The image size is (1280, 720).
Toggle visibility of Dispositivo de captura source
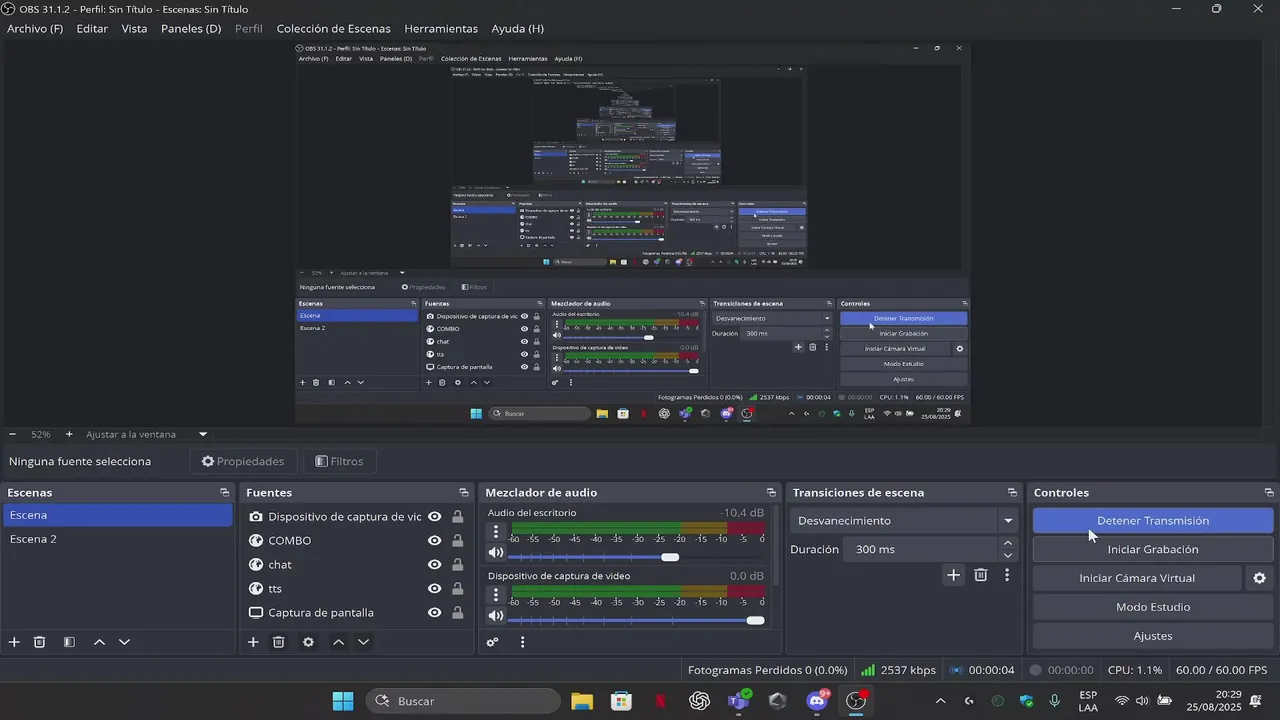click(x=435, y=517)
